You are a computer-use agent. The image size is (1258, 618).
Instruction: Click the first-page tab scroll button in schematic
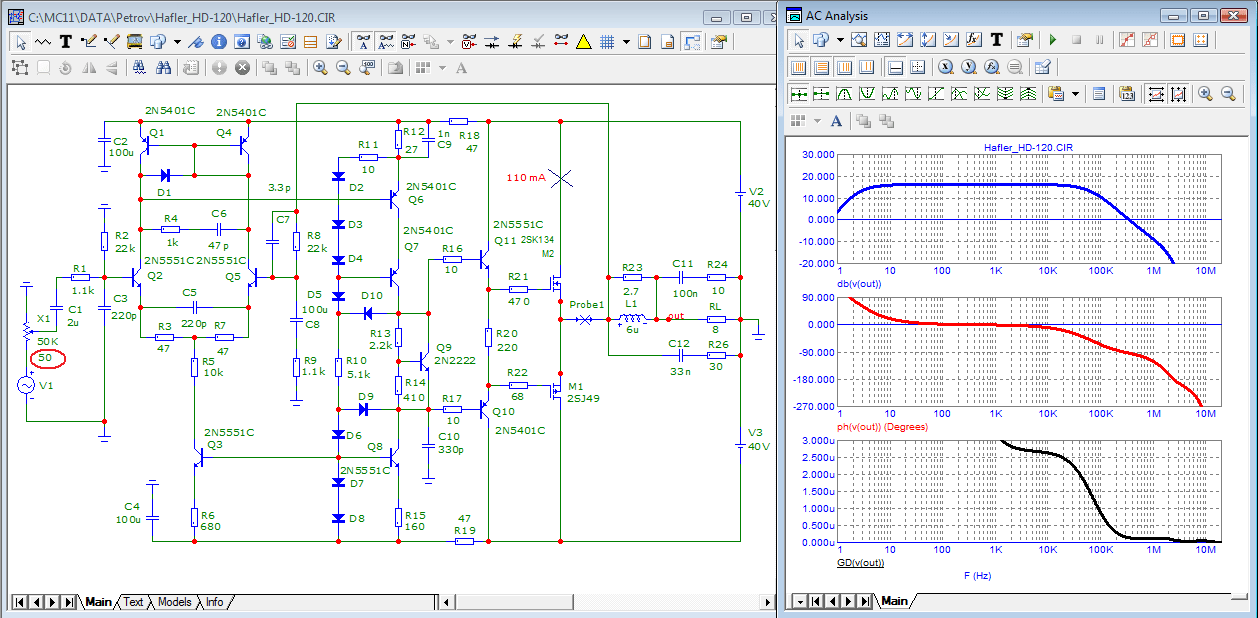coord(20,602)
